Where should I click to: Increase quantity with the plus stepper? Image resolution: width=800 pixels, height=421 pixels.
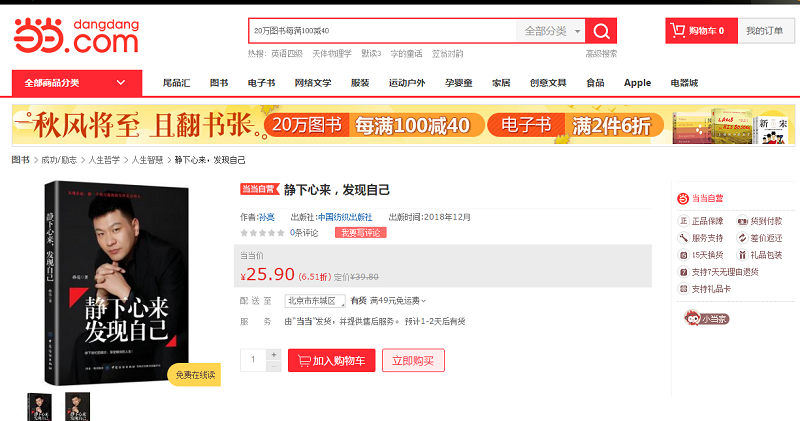(x=274, y=354)
